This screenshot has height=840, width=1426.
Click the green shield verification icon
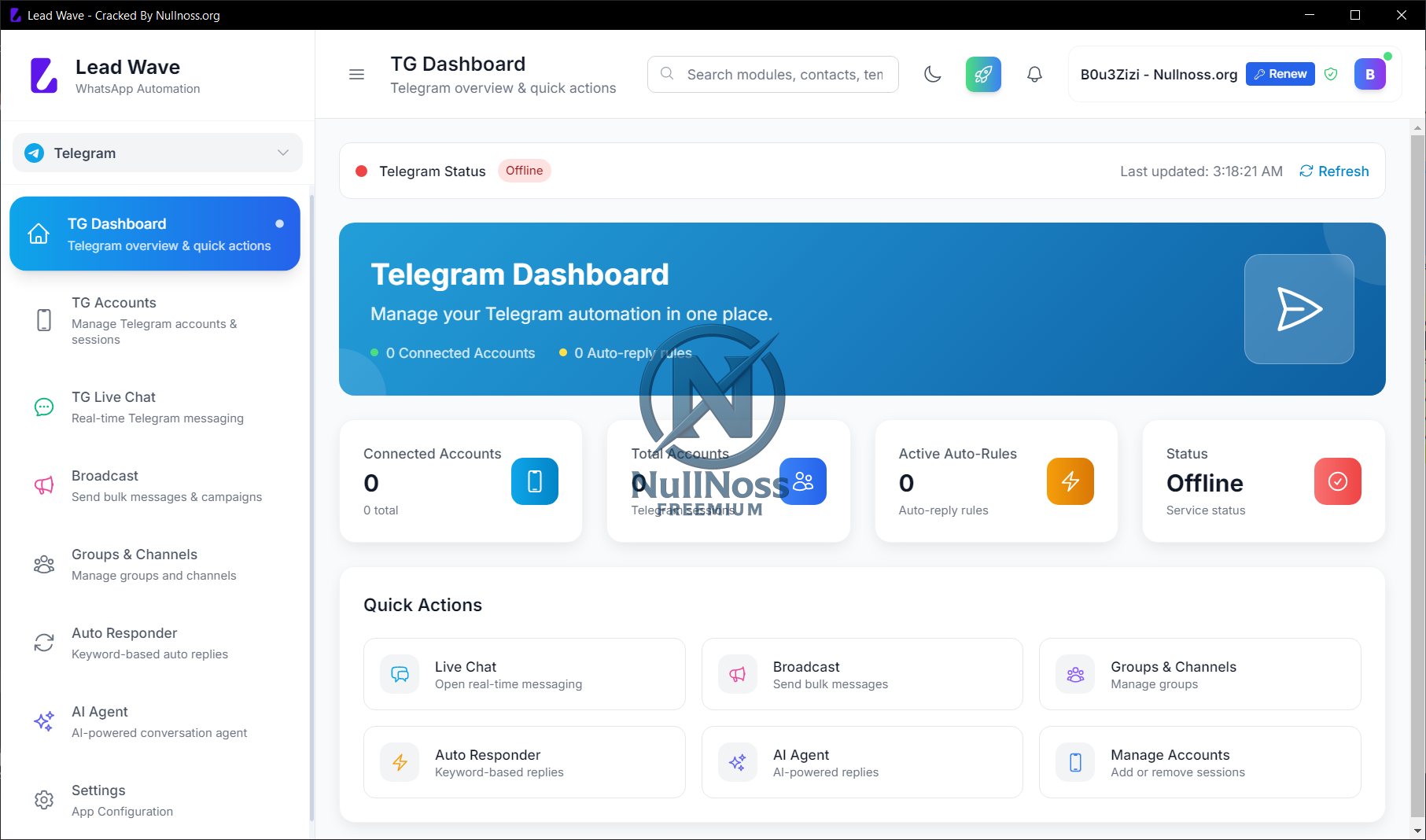(1331, 74)
